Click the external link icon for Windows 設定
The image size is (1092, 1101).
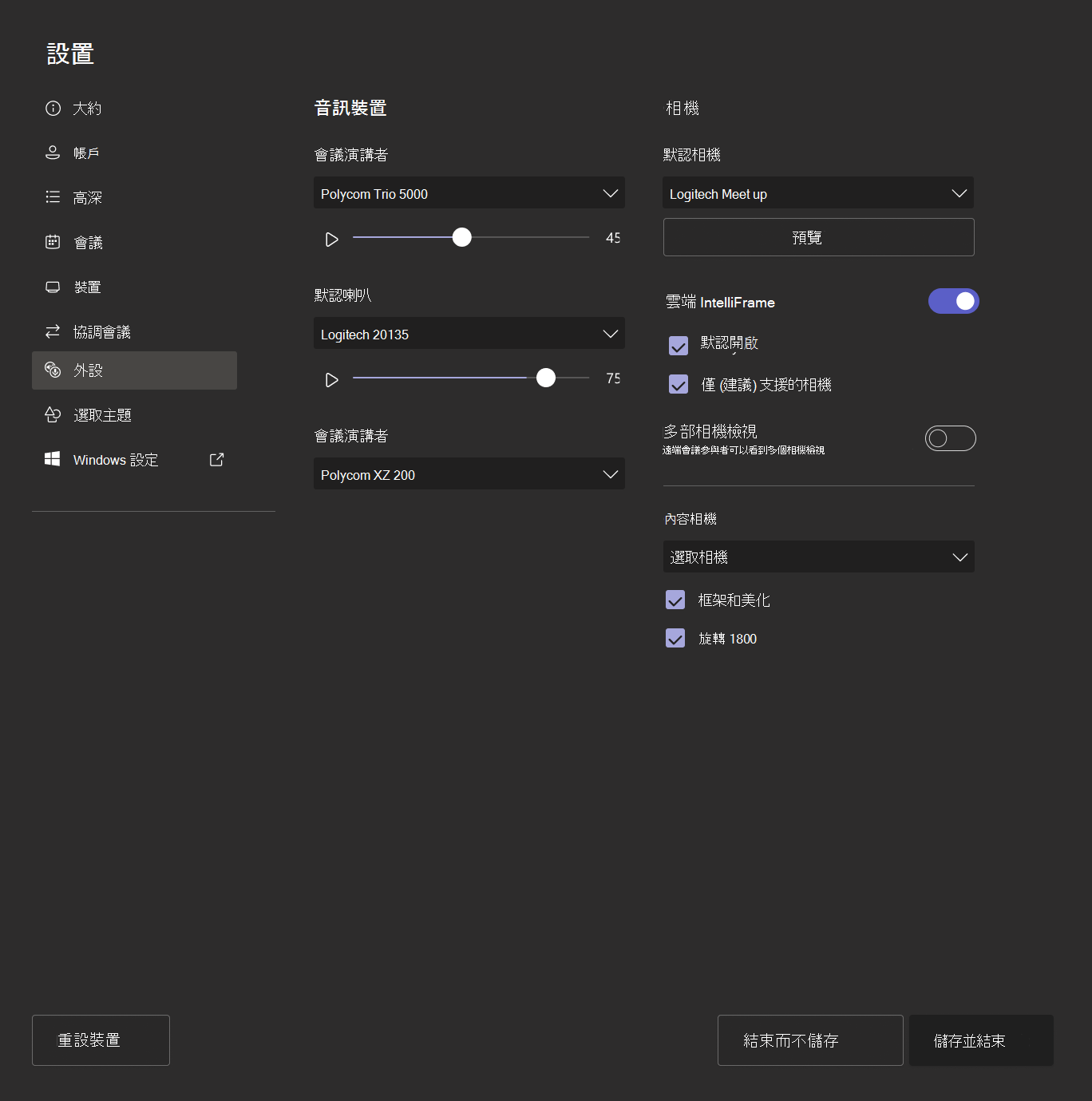[x=216, y=459]
